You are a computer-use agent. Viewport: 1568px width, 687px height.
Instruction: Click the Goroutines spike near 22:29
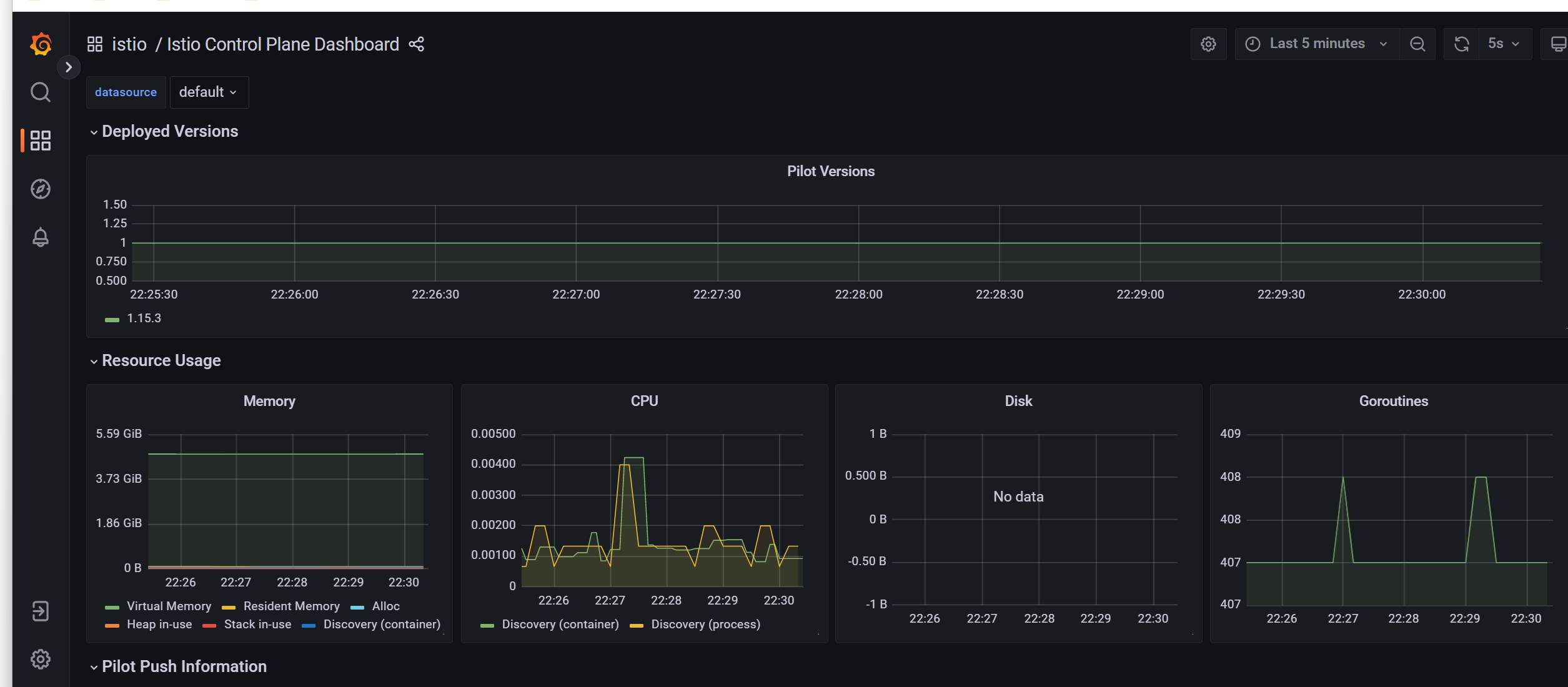tap(1481, 478)
